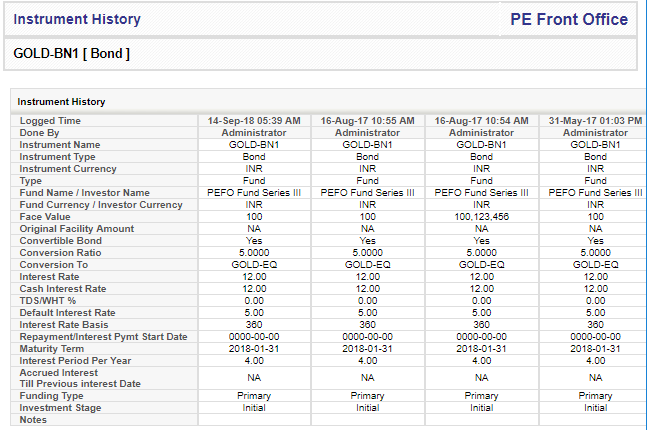Click the Instrument History page title
Image resolution: width=647 pixels, height=430 pixels.
77,19
